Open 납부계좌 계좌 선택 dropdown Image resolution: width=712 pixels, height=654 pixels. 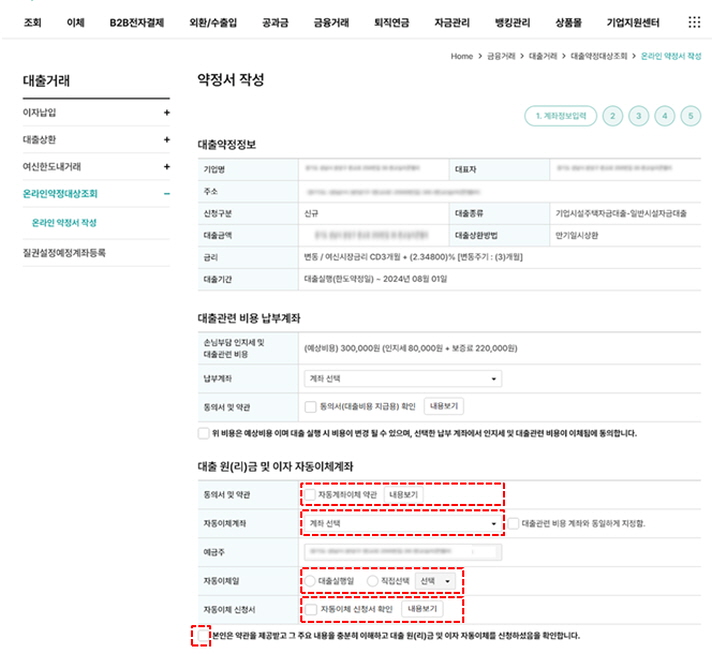pyautogui.click(x=402, y=380)
